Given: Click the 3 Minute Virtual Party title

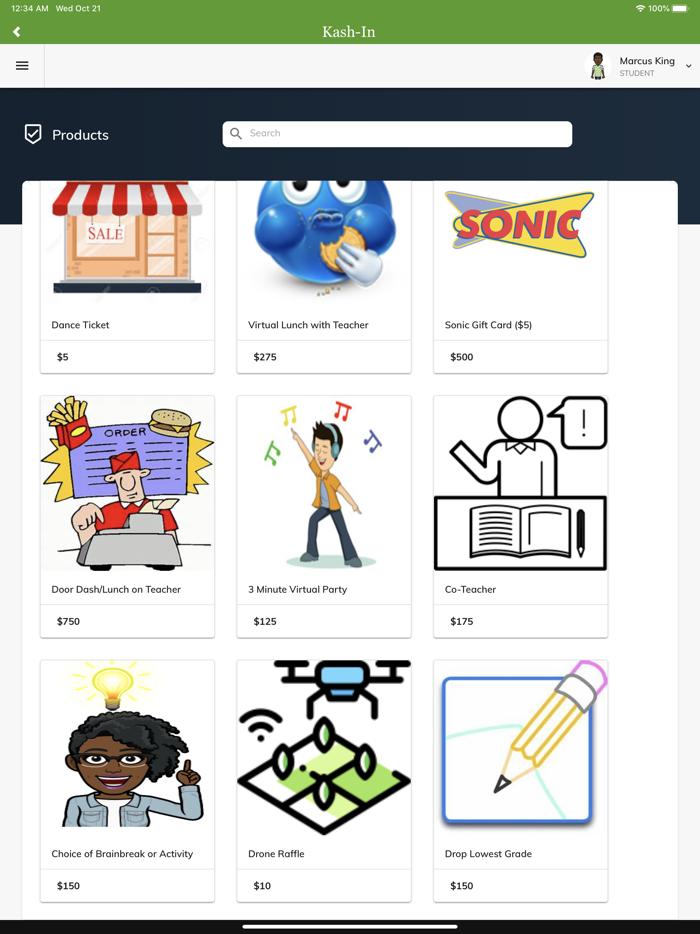Looking at the screenshot, I should 297,589.
